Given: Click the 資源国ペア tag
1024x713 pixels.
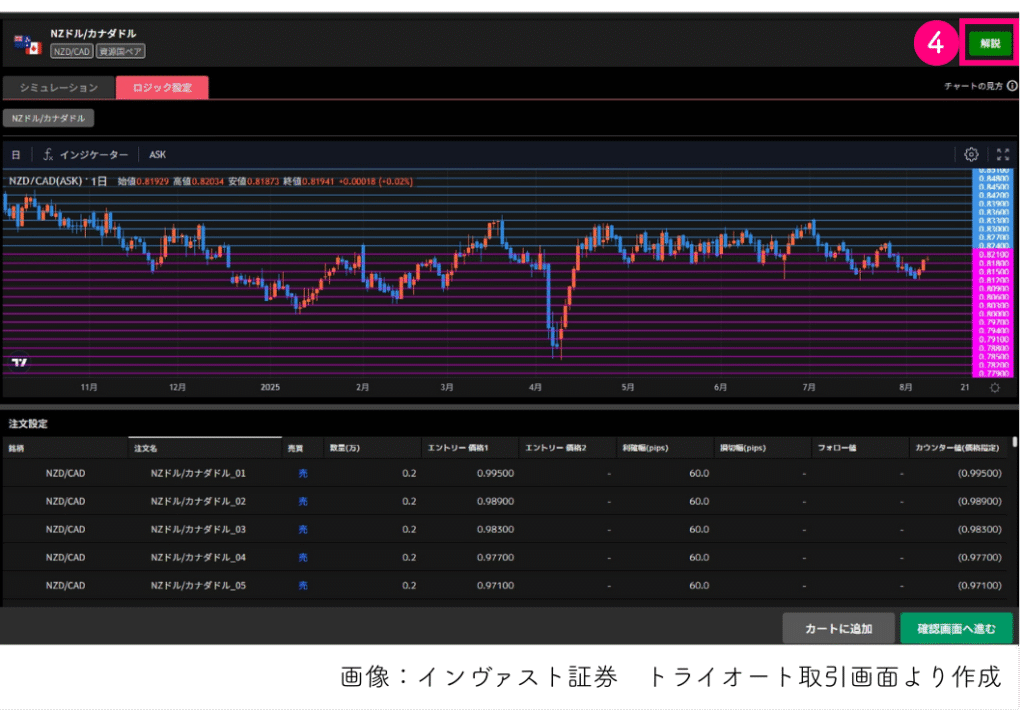Looking at the screenshot, I should tap(121, 52).
